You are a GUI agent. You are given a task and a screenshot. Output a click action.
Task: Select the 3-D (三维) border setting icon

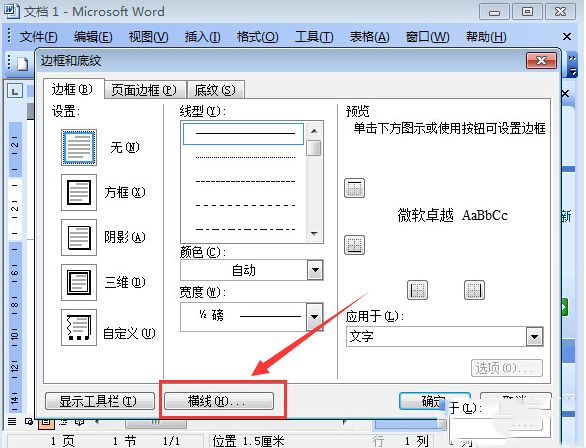(79, 282)
